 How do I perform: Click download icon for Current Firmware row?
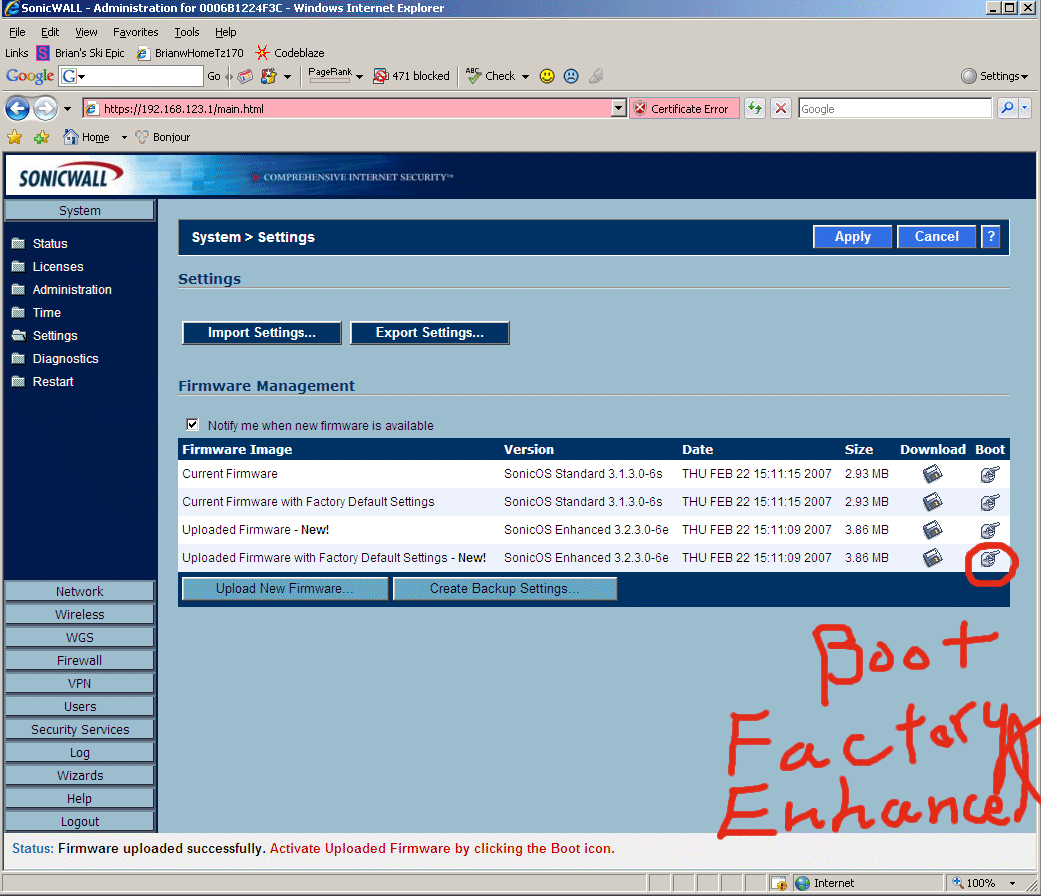[932, 474]
